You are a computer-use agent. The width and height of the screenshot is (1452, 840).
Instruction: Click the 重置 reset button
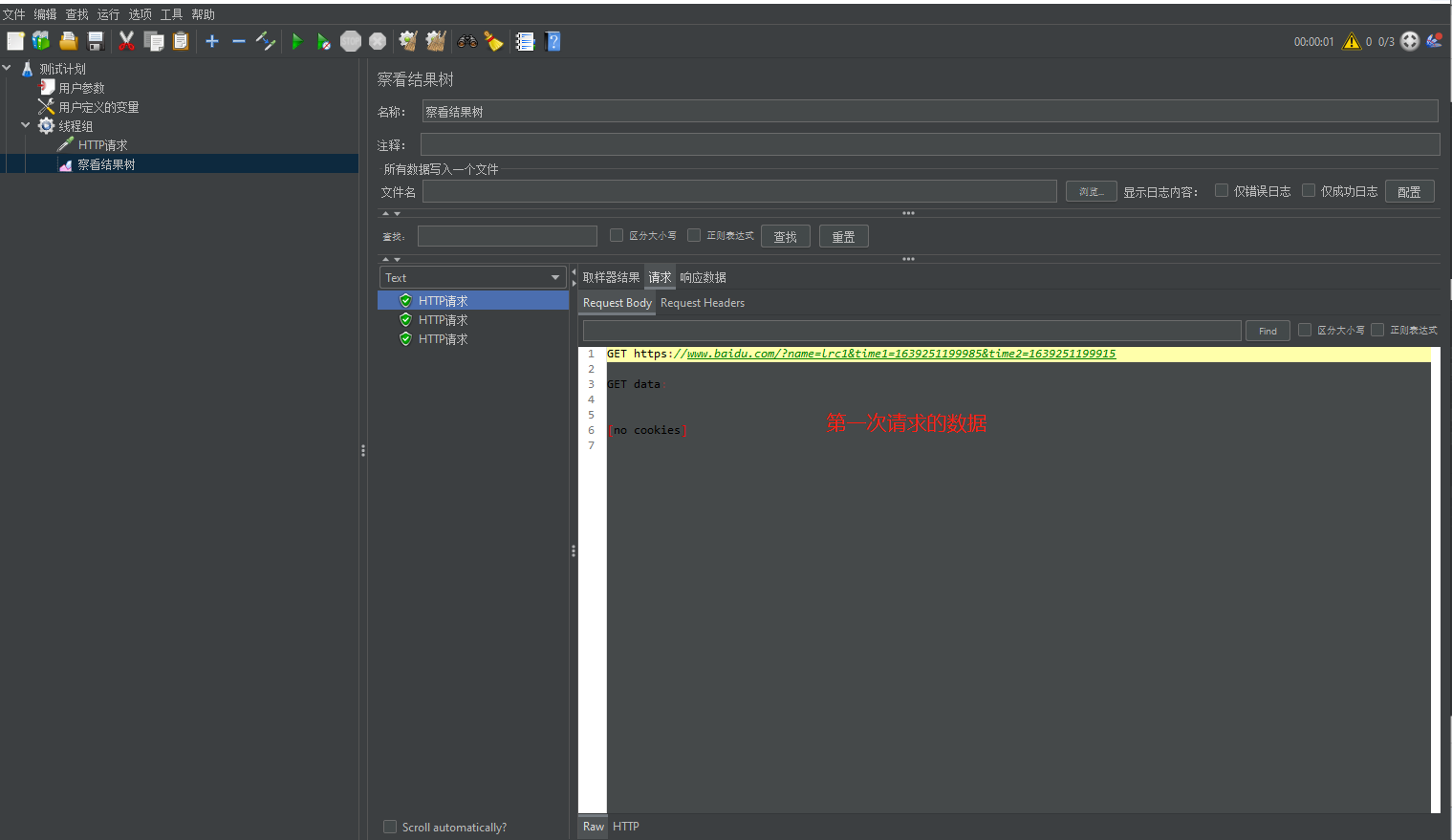click(x=844, y=236)
